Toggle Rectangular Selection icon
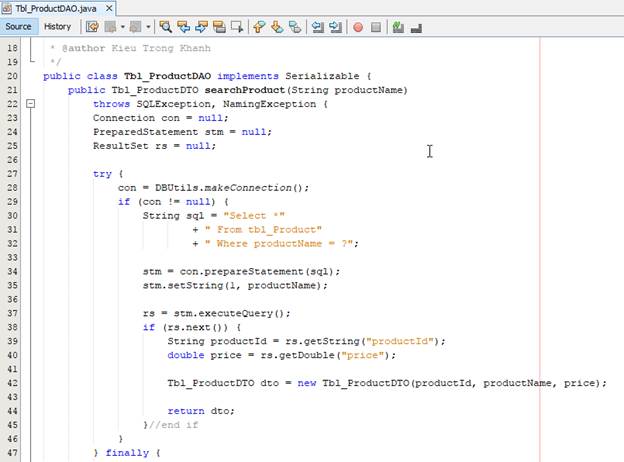 (237, 27)
